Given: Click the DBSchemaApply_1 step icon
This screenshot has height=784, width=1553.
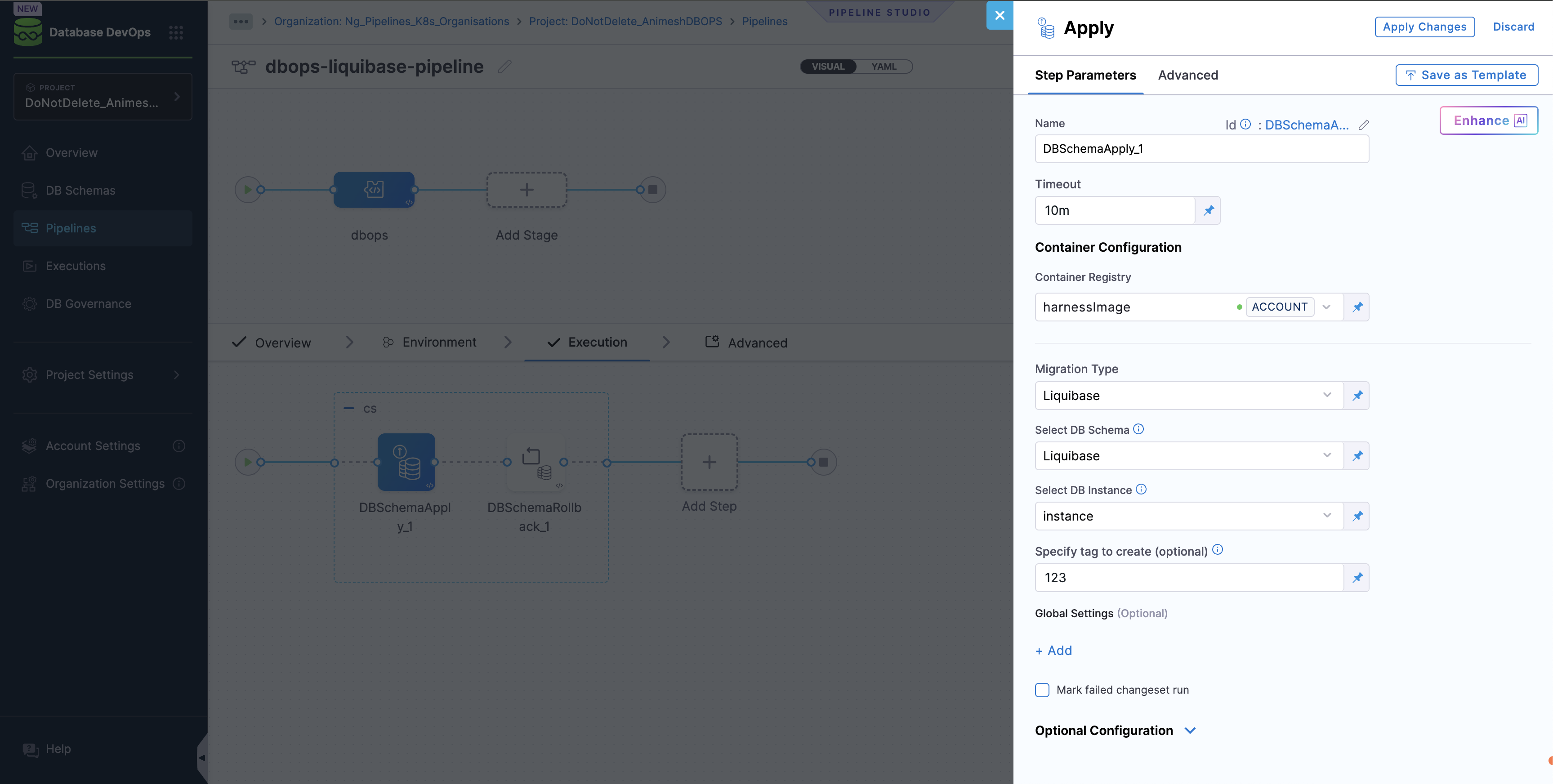Looking at the screenshot, I should [x=406, y=462].
